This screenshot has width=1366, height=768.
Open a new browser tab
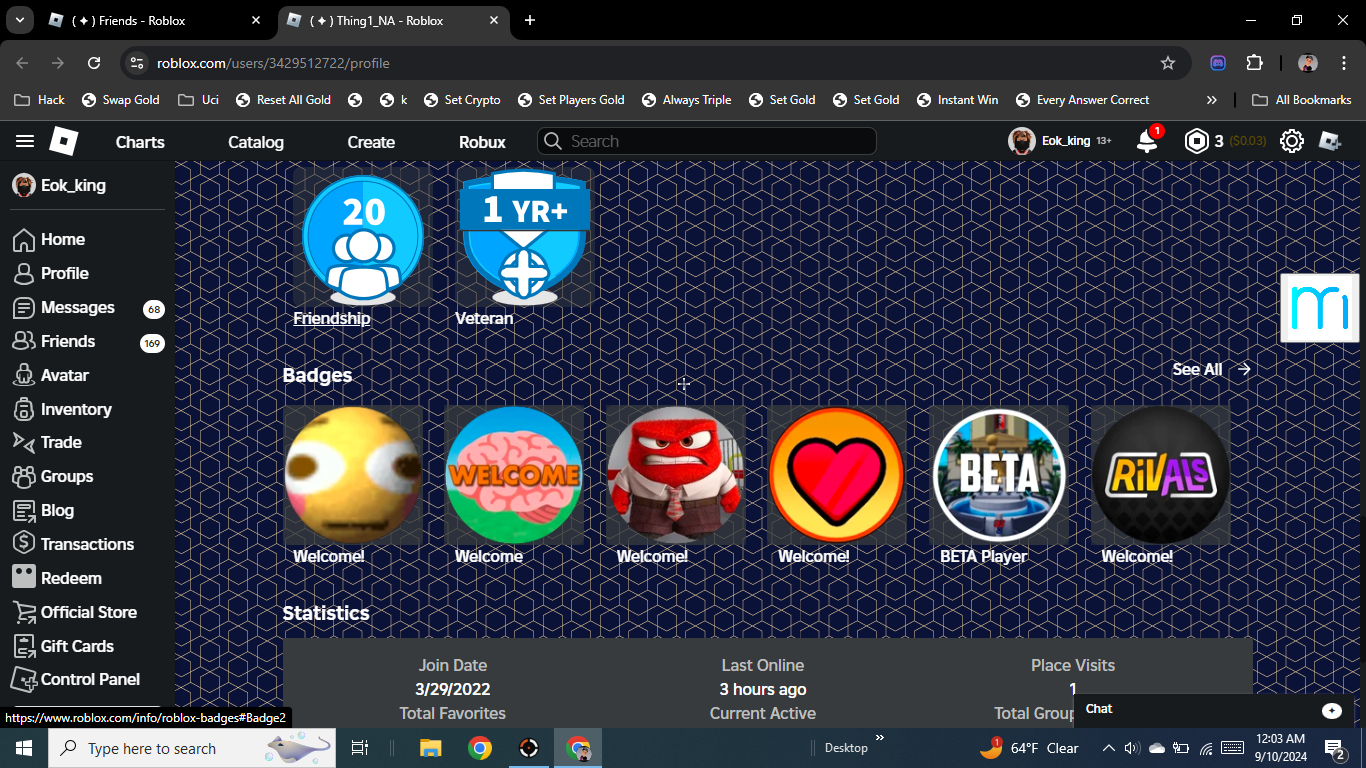[x=530, y=20]
